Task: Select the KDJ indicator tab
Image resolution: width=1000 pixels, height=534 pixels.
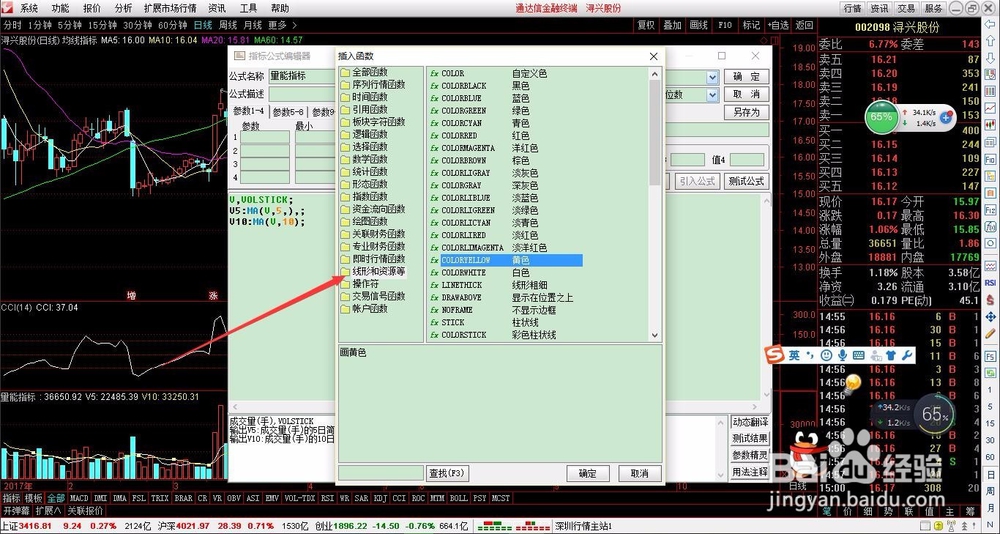Action: click(381, 498)
